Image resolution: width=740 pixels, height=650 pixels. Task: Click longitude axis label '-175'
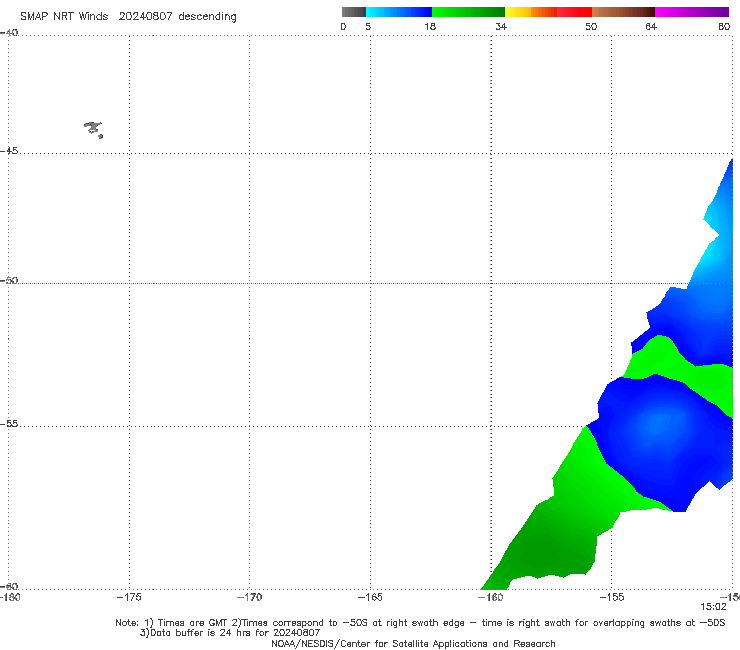click(129, 597)
